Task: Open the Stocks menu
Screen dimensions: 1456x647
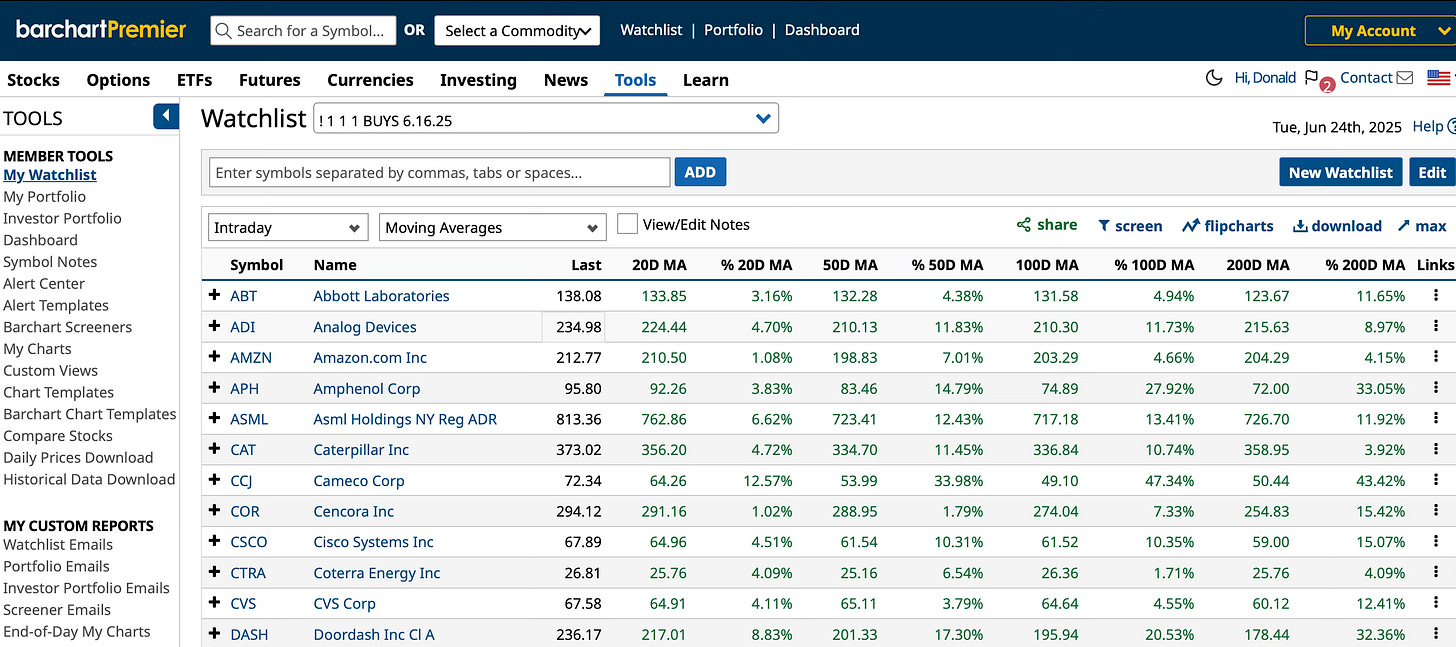Action: click(x=33, y=80)
